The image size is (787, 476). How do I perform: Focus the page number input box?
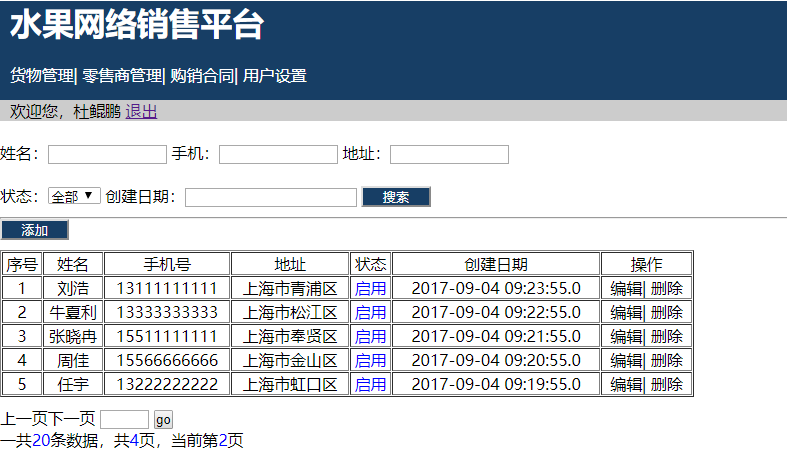click(x=124, y=419)
